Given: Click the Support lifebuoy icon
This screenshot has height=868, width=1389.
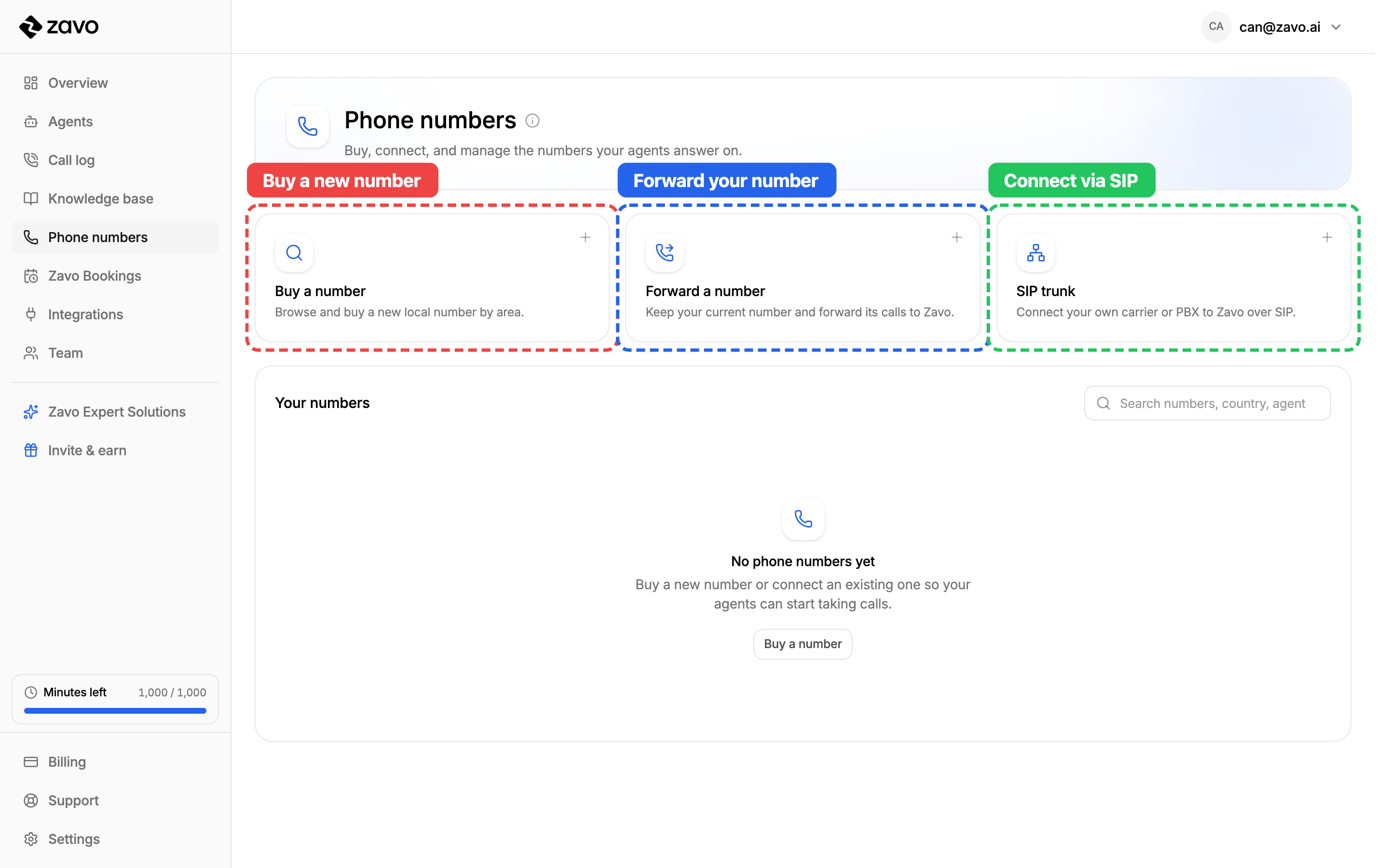Looking at the screenshot, I should pos(31,800).
